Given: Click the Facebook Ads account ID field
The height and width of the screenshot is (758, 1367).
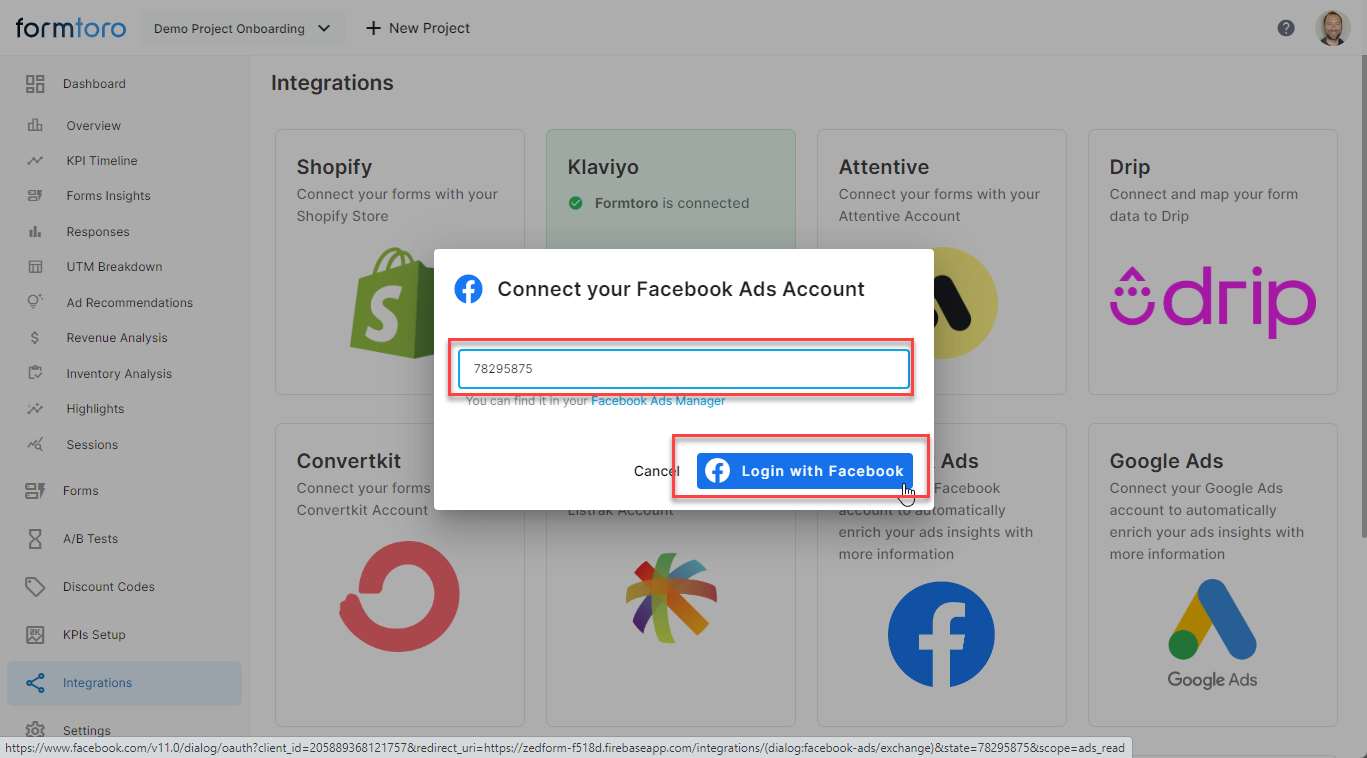Looking at the screenshot, I should (684, 369).
